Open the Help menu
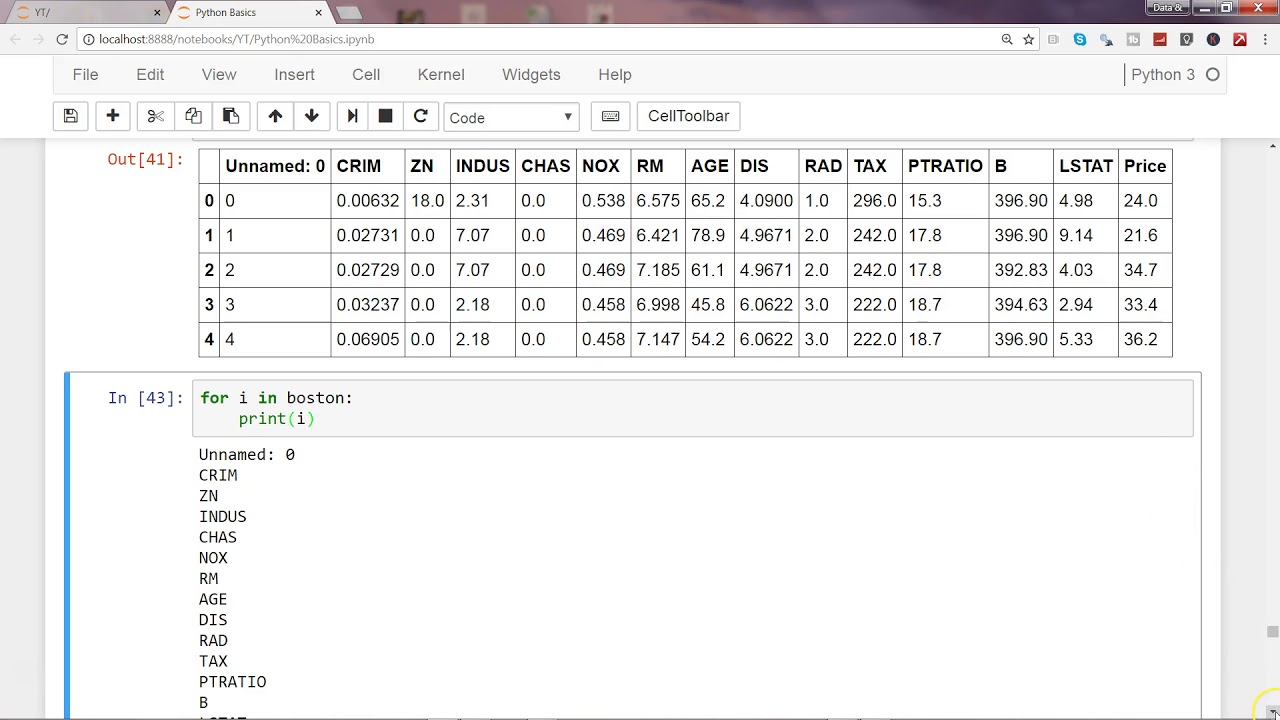1280x720 pixels. click(x=615, y=75)
